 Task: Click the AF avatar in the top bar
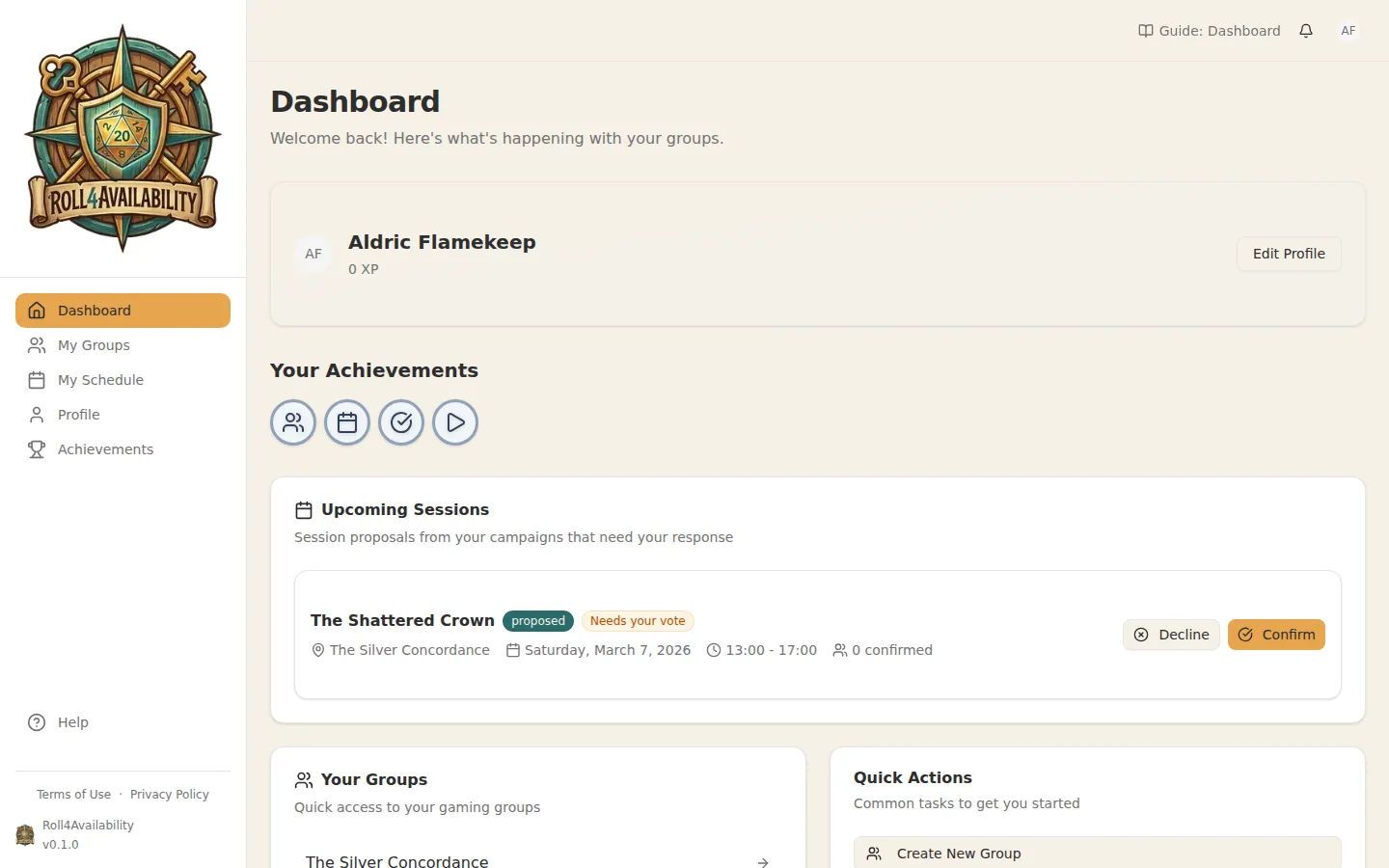pos(1348,30)
